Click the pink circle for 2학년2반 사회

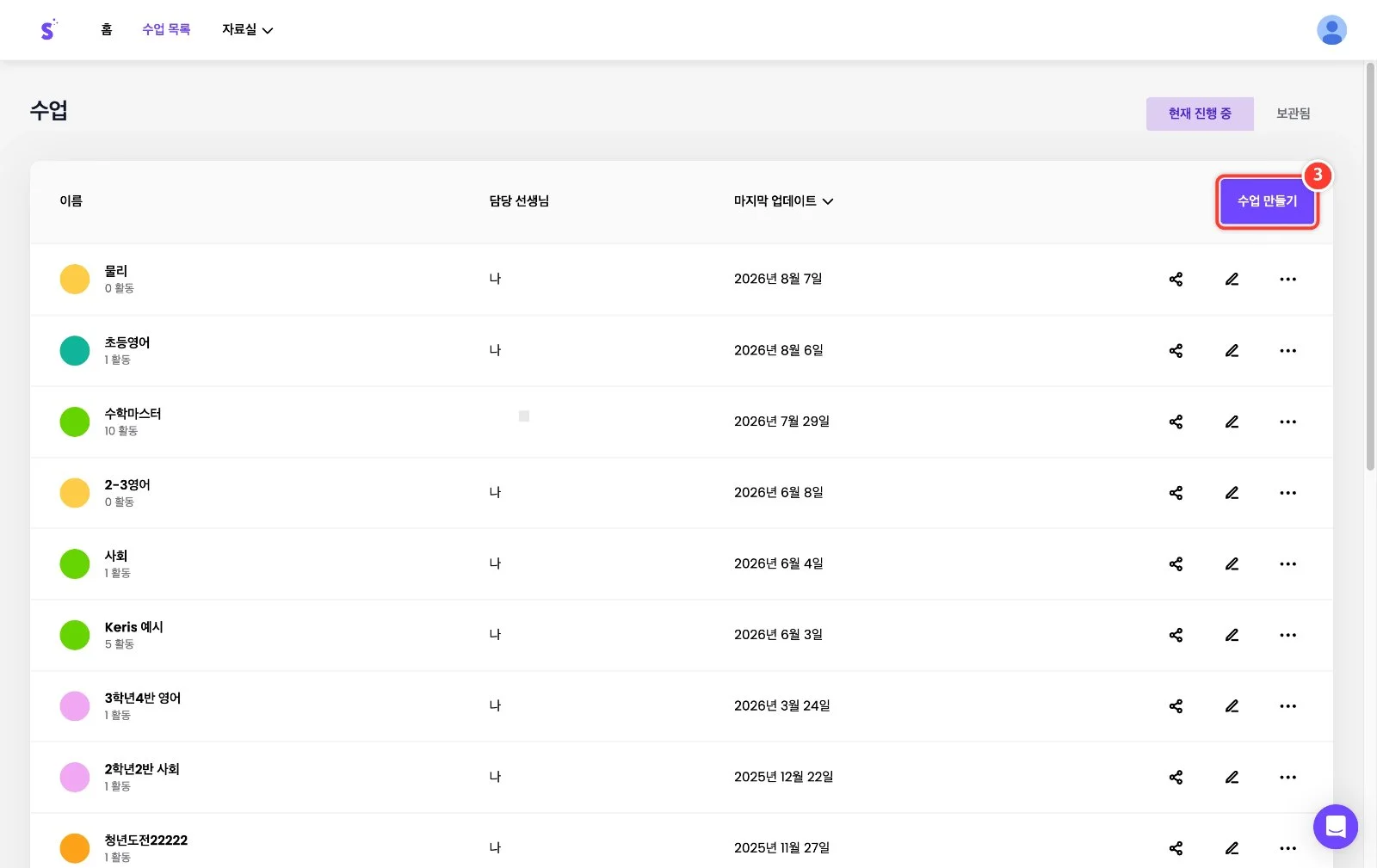click(x=75, y=777)
